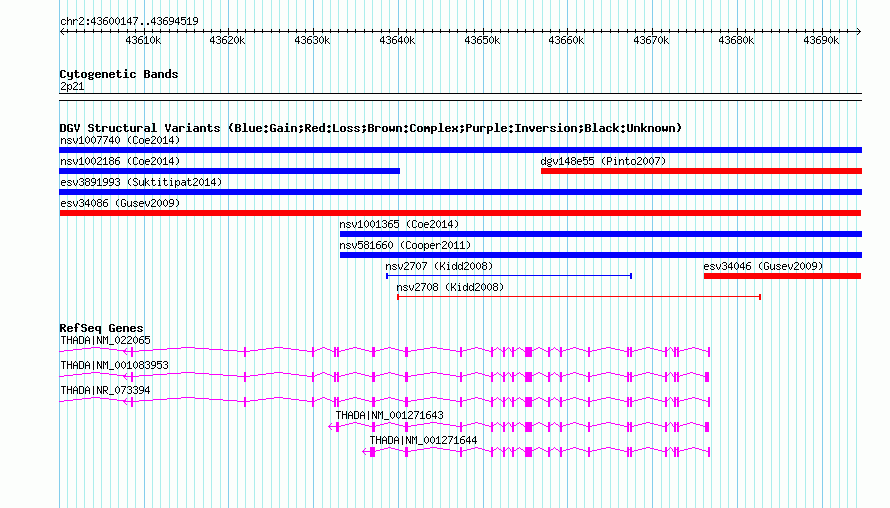Click the red bar under esv34046

pyautogui.click(x=783, y=276)
